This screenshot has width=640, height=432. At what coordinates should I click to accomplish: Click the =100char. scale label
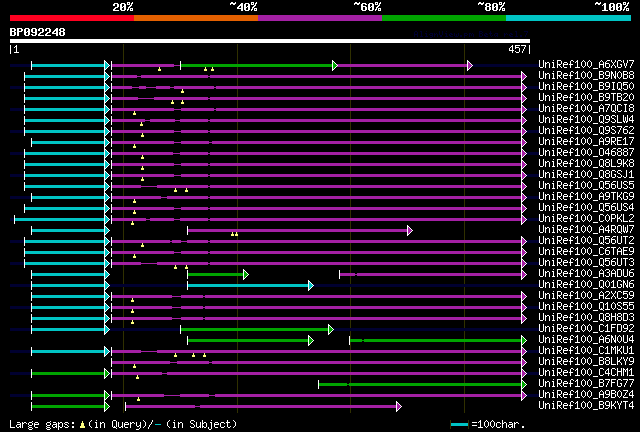pos(498,424)
